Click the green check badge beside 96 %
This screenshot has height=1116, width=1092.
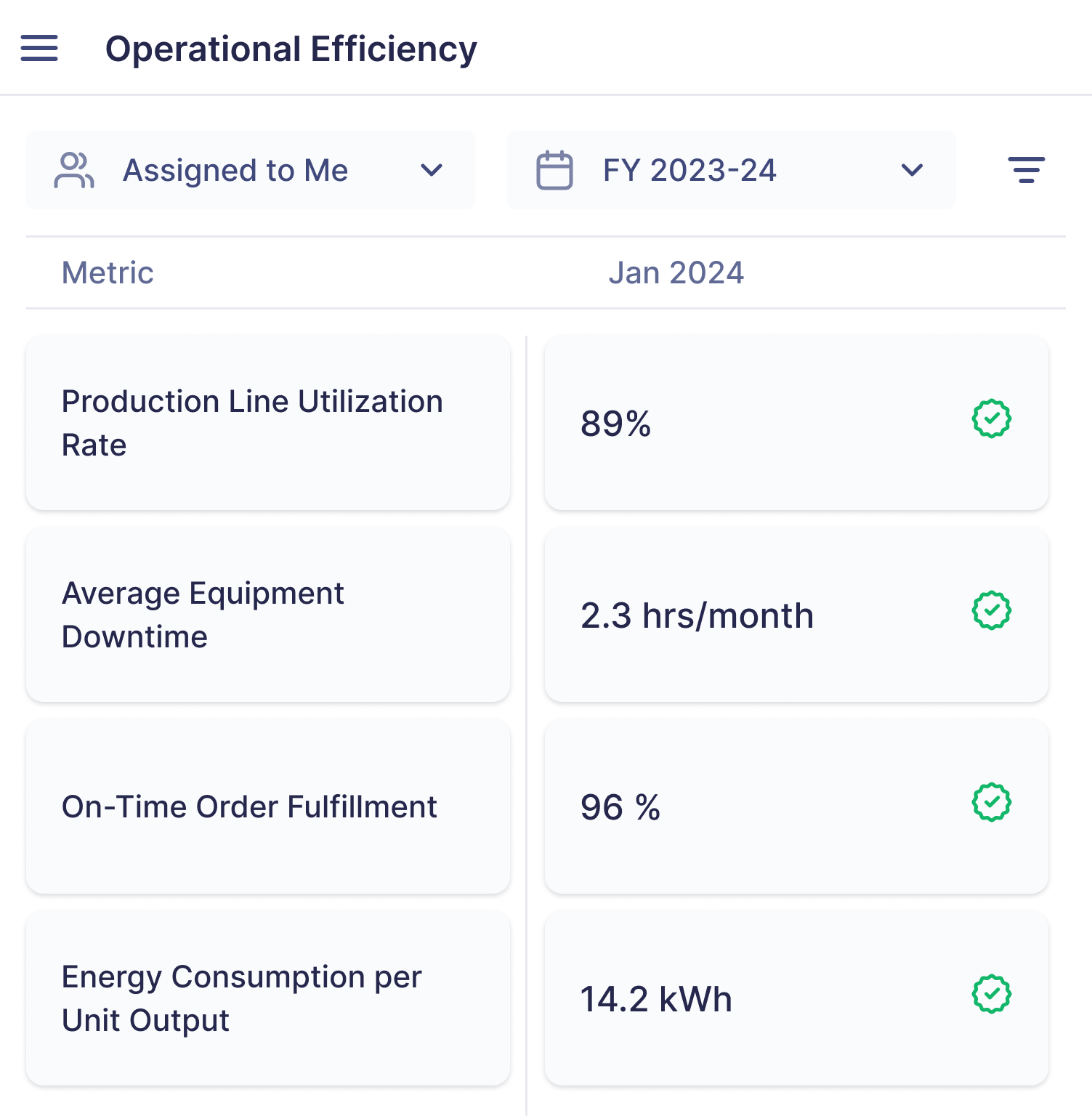pyautogui.click(x=991, y=802)
